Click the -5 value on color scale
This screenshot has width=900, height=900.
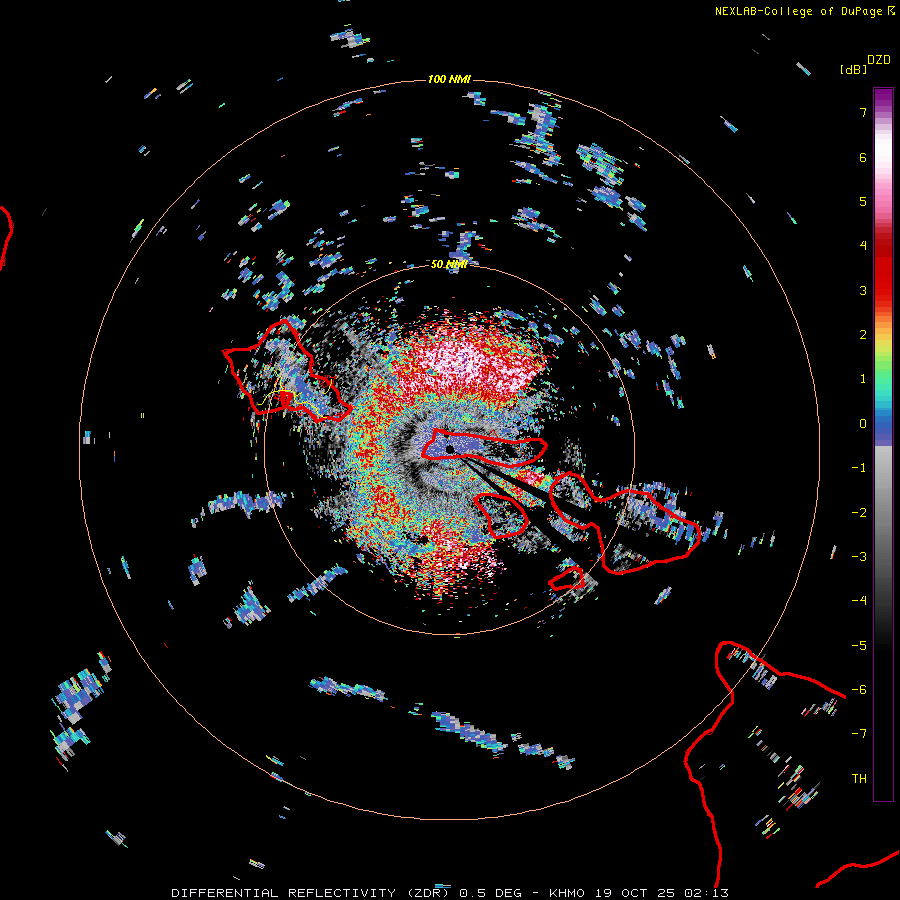(859, 646)
